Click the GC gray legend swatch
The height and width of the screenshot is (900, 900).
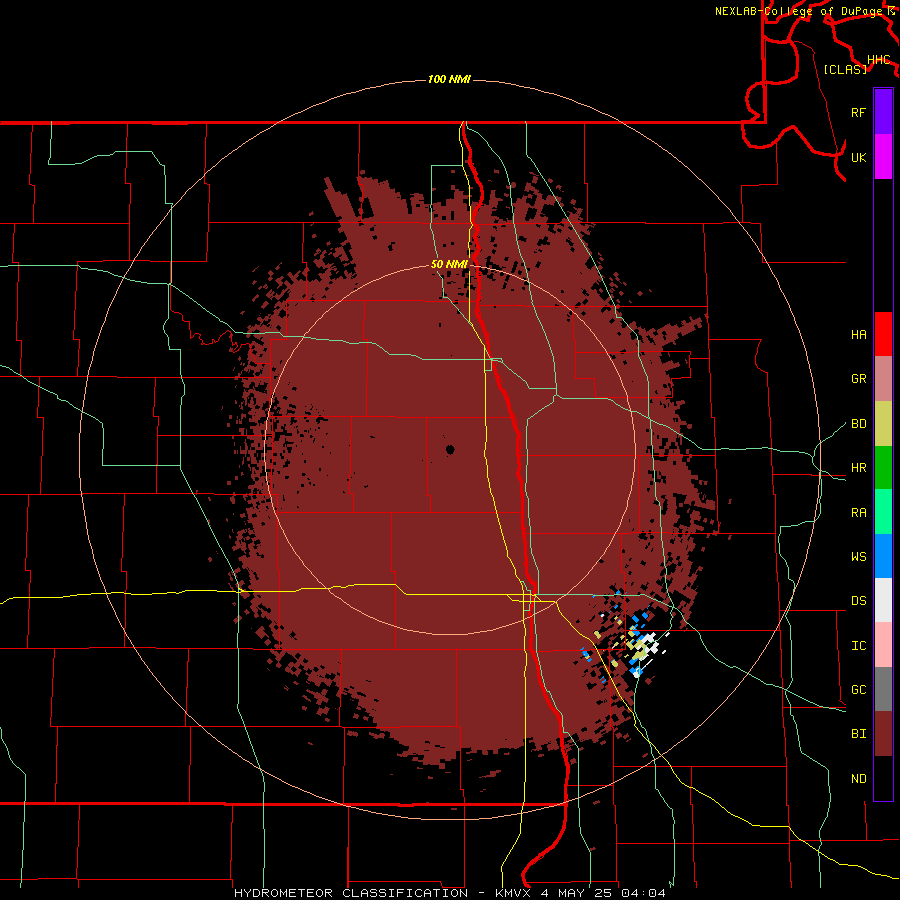pos(883,689)
